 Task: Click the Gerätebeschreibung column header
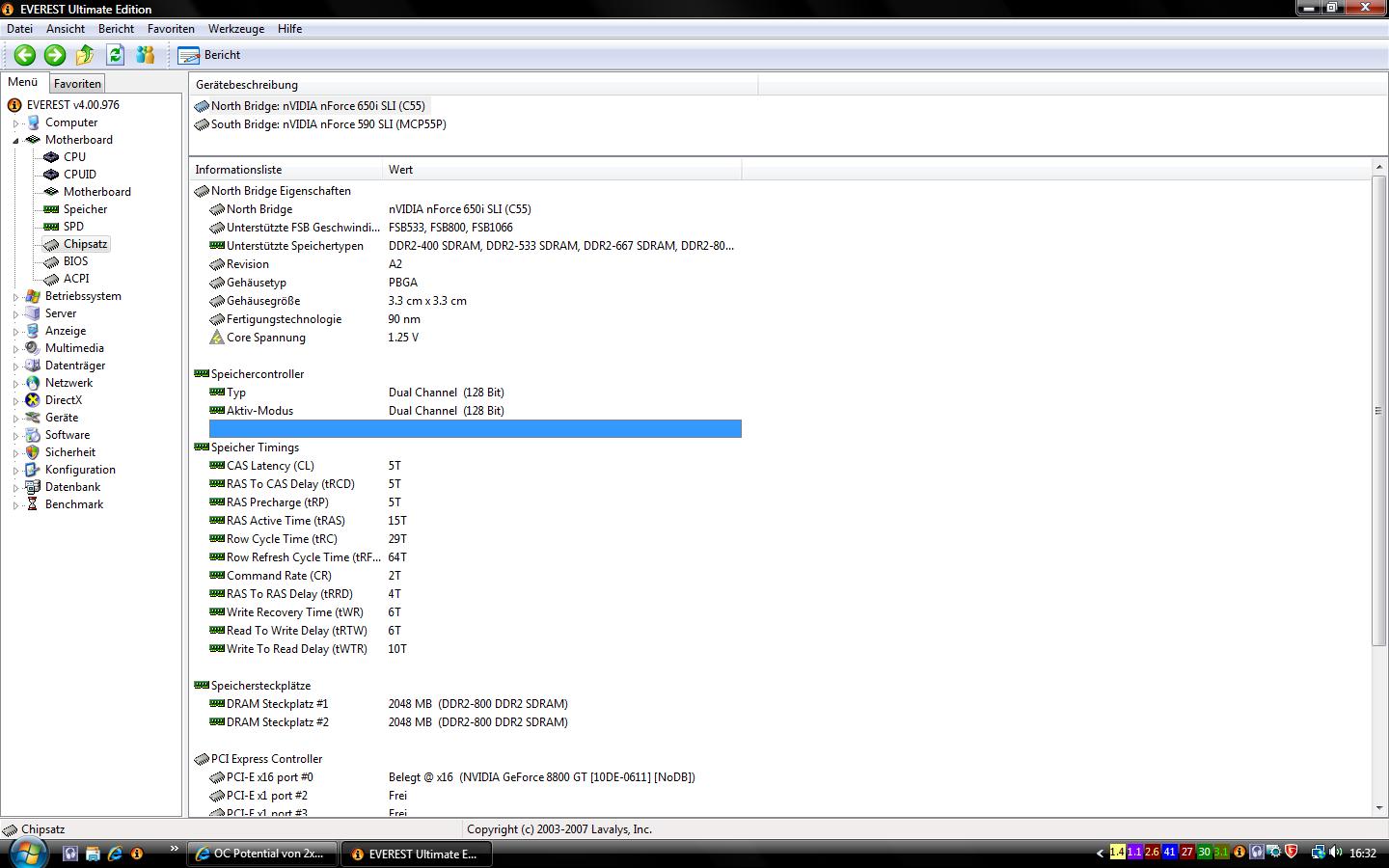[x=474, y=85]
